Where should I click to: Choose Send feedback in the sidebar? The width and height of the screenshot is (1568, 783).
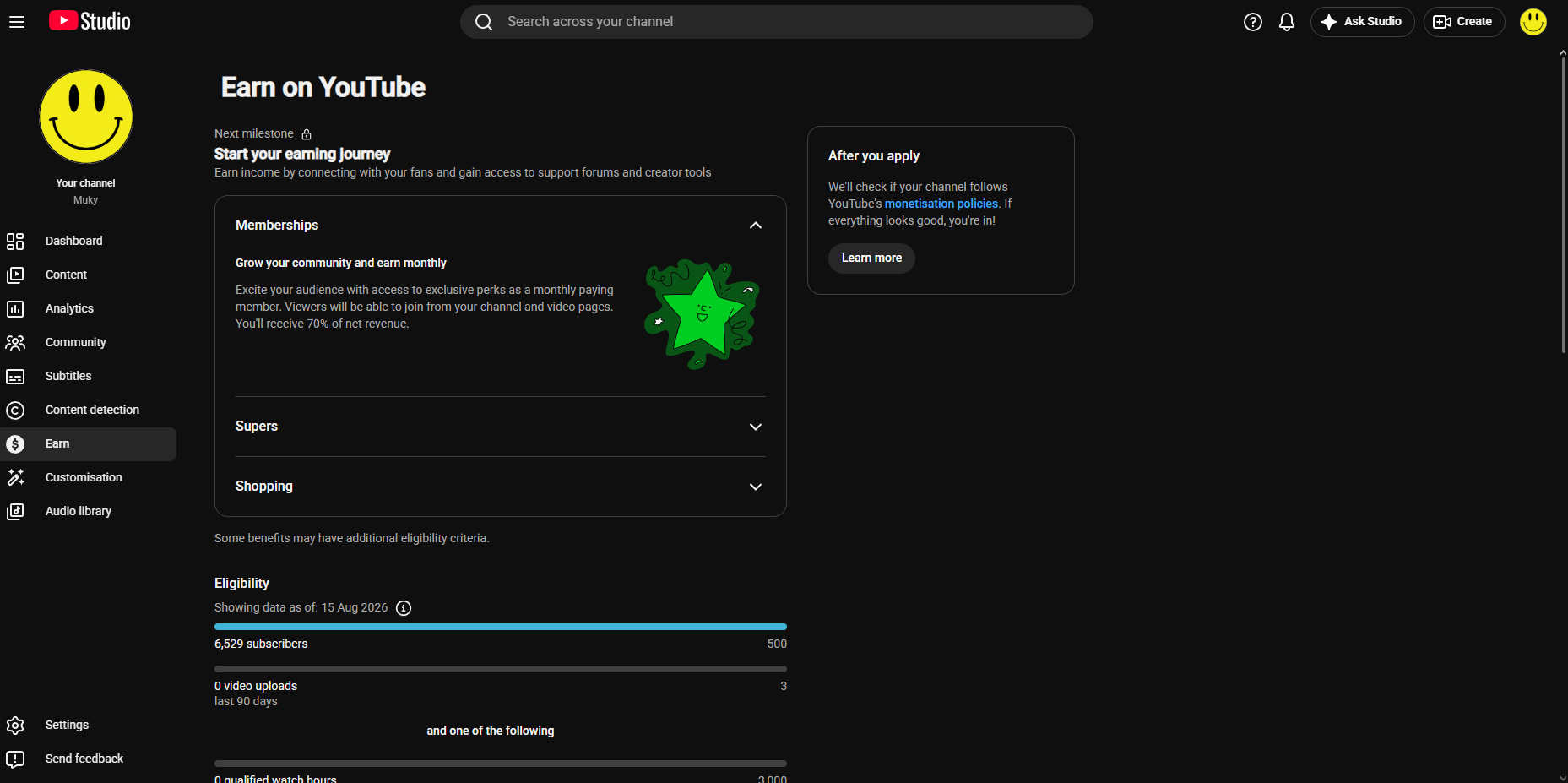[88, 759]
